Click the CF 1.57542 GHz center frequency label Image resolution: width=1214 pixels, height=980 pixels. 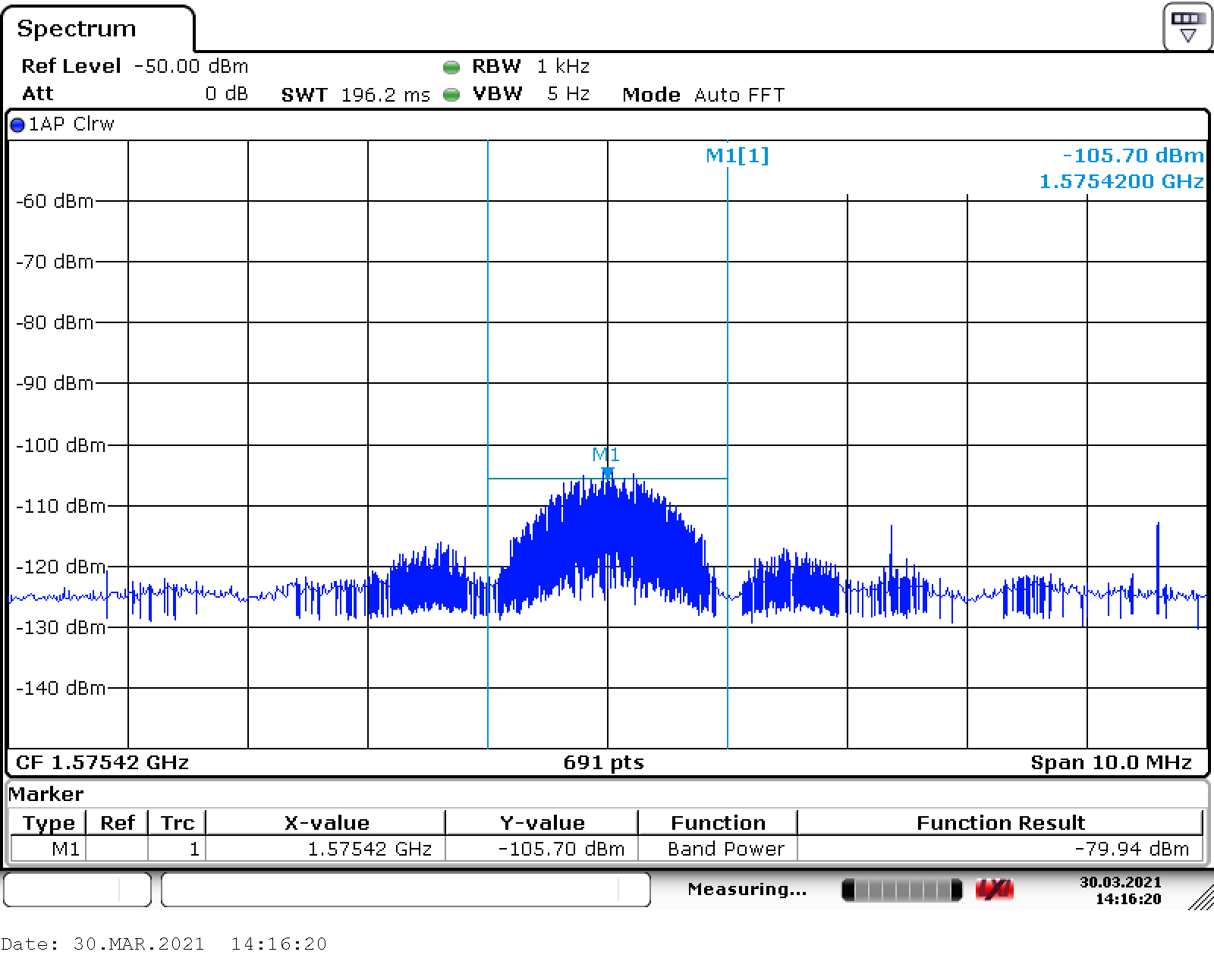[102, 762]
